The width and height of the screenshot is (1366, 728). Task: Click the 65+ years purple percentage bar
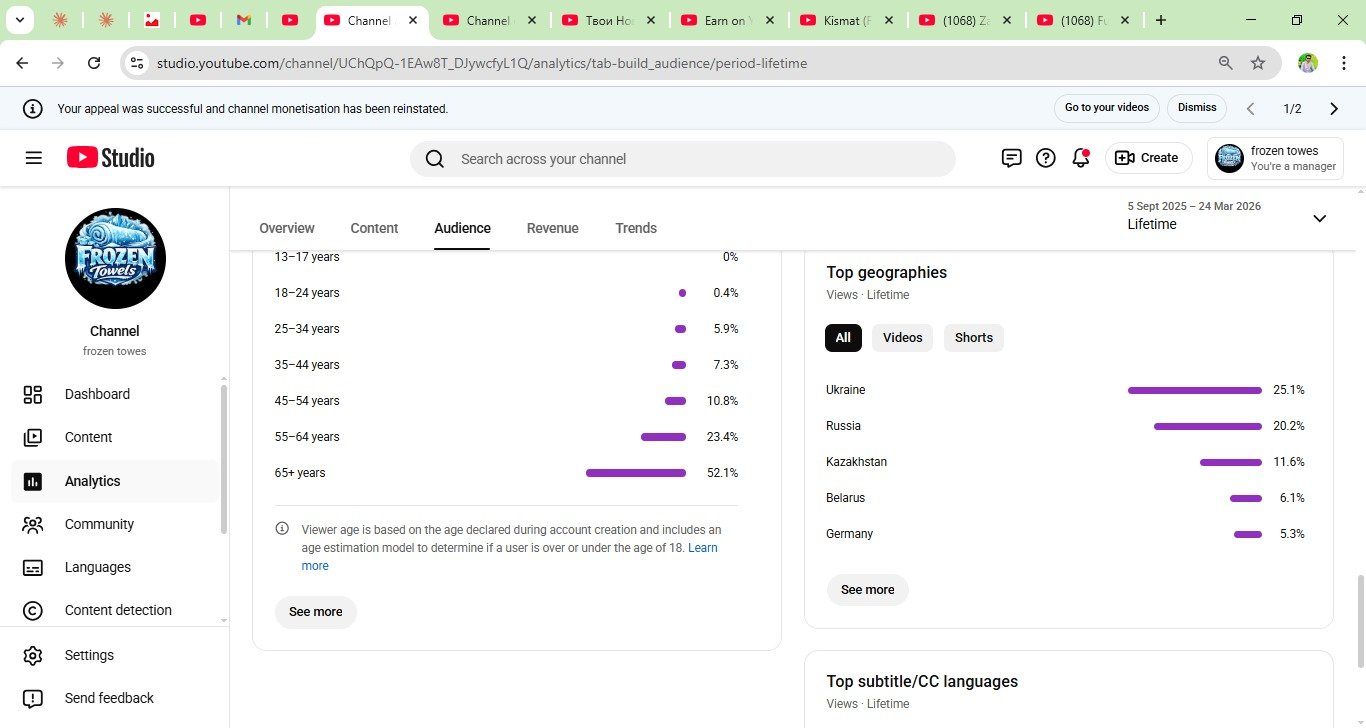coord(635,473)
